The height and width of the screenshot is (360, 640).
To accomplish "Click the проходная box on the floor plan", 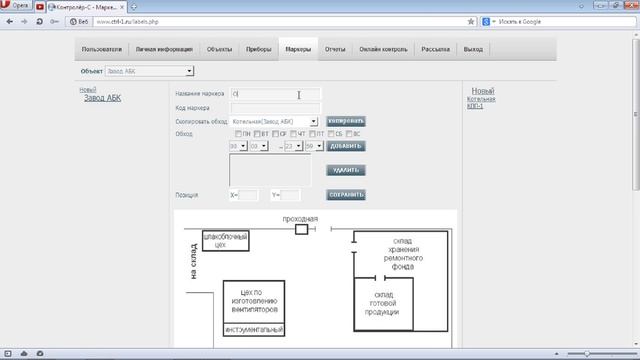I will tap(301, 229).
